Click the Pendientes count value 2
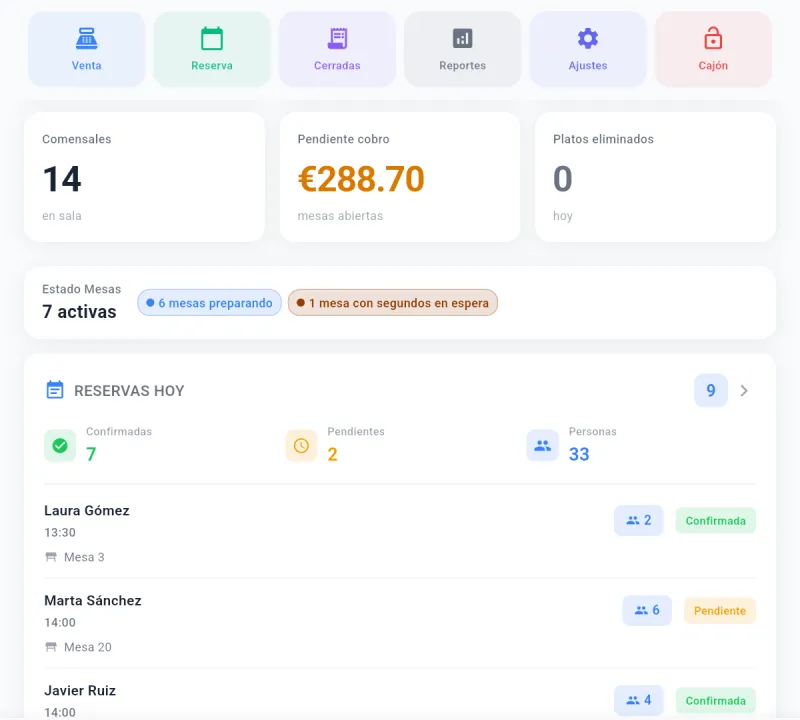The image size is (800, 720). tap(332, 454)
